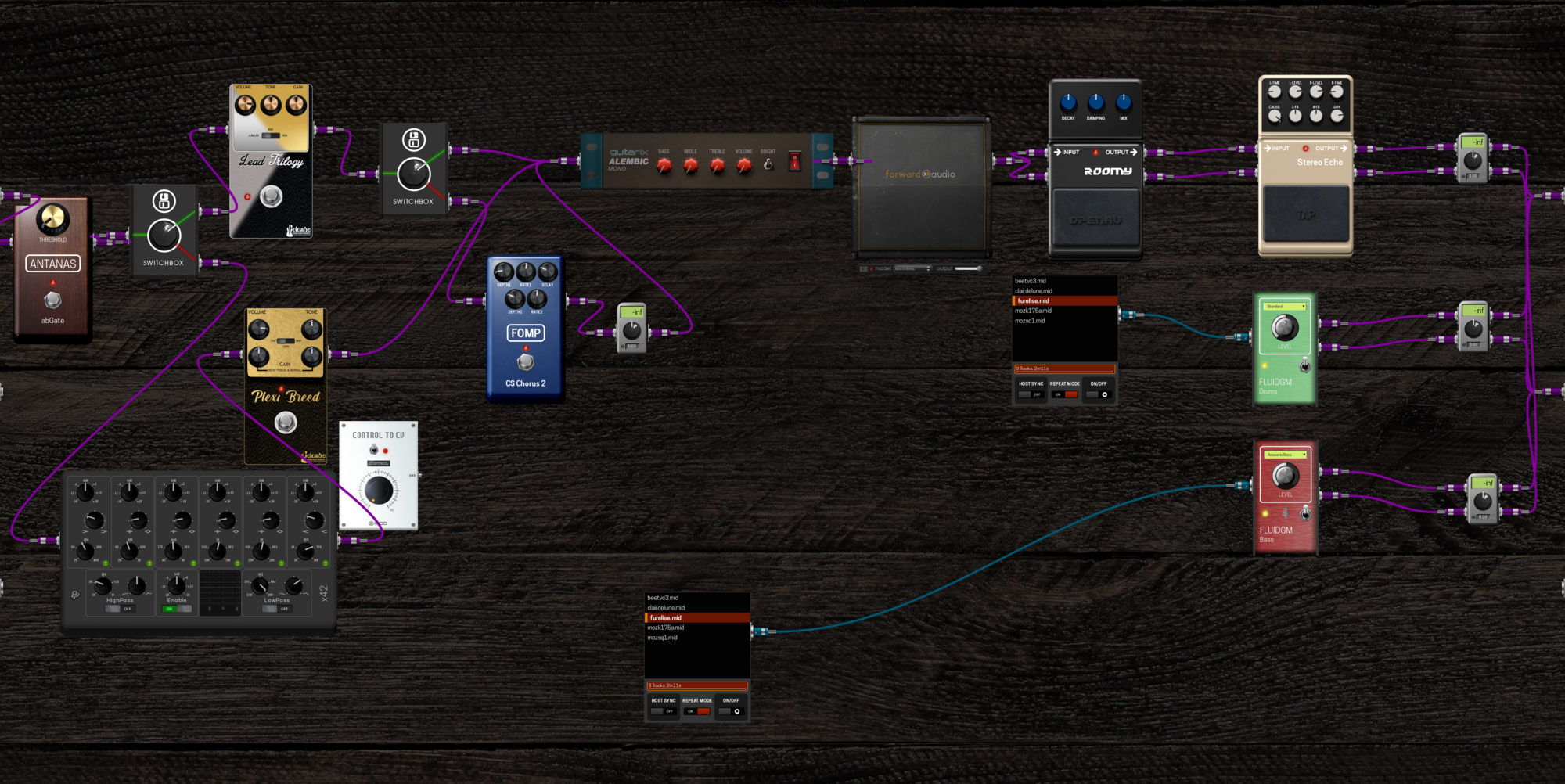
Task: Click the Lead Trilogy Tone knob
Action: pyautogui.click(x=271, y=104)
